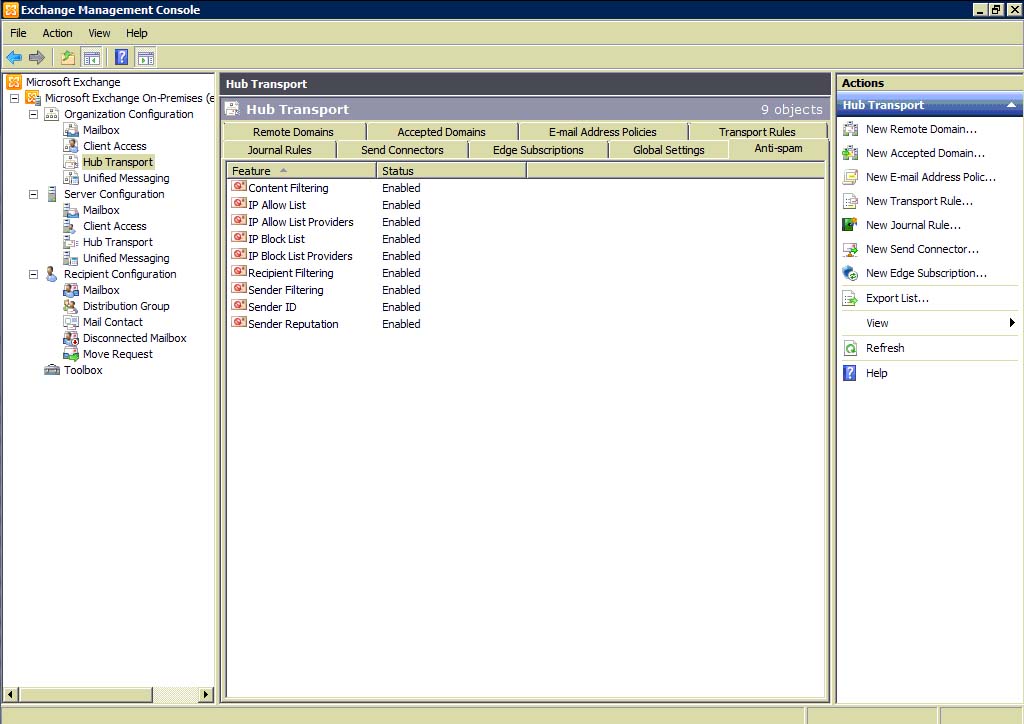
Task: Collapse the Recipient Configuration node
Action: coord(33,274)
